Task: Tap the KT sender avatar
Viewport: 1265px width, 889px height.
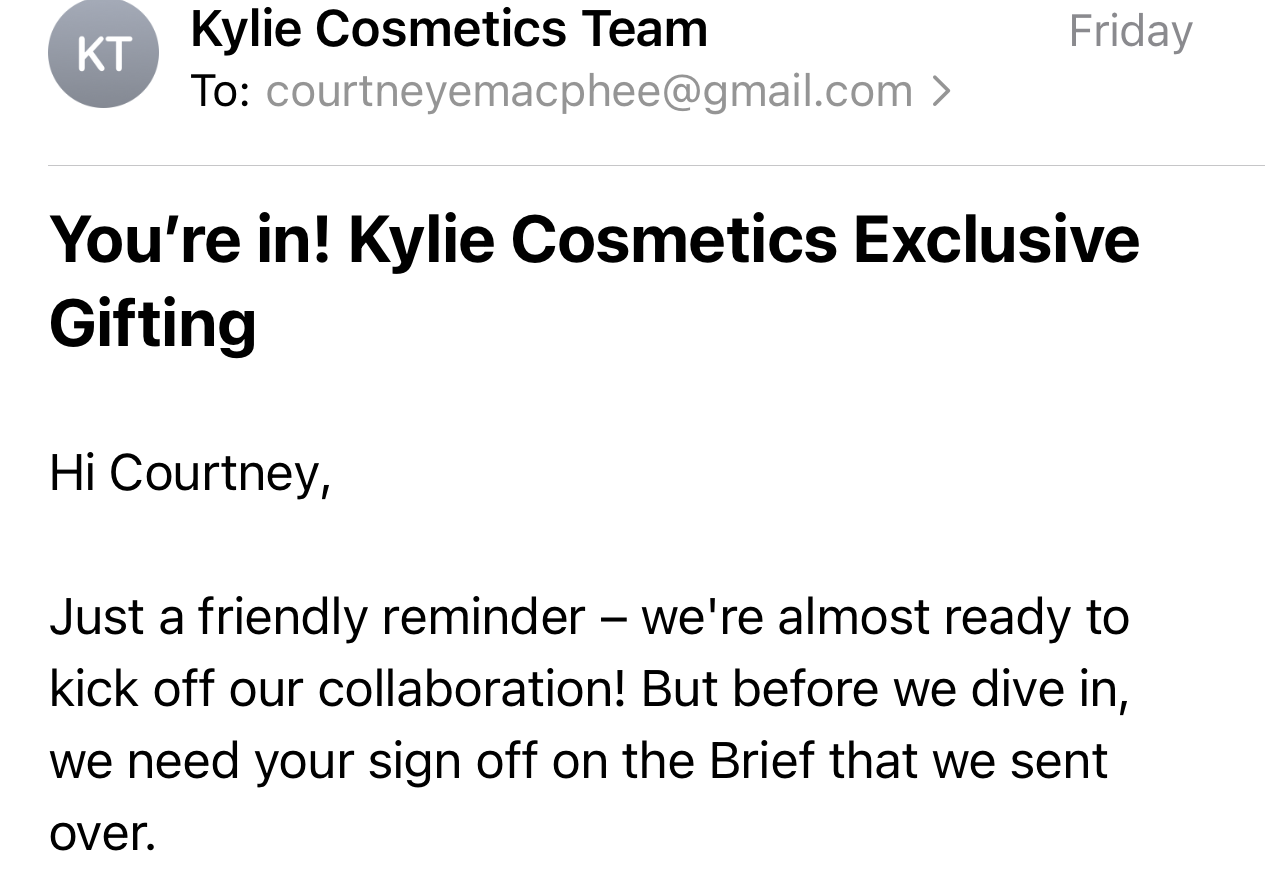Action: click(103, 53)
